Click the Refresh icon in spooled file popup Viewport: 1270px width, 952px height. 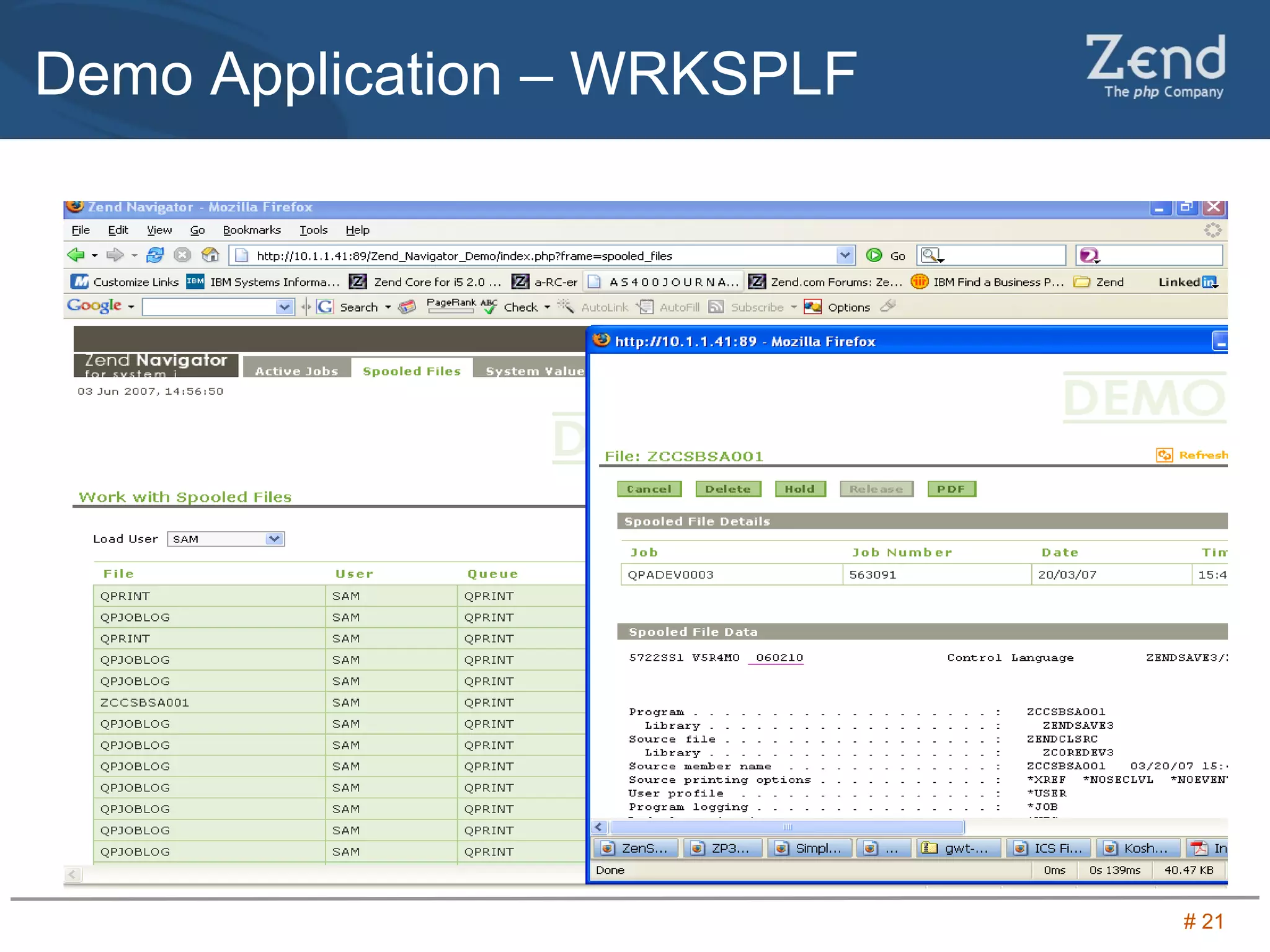click(1165, 455)
